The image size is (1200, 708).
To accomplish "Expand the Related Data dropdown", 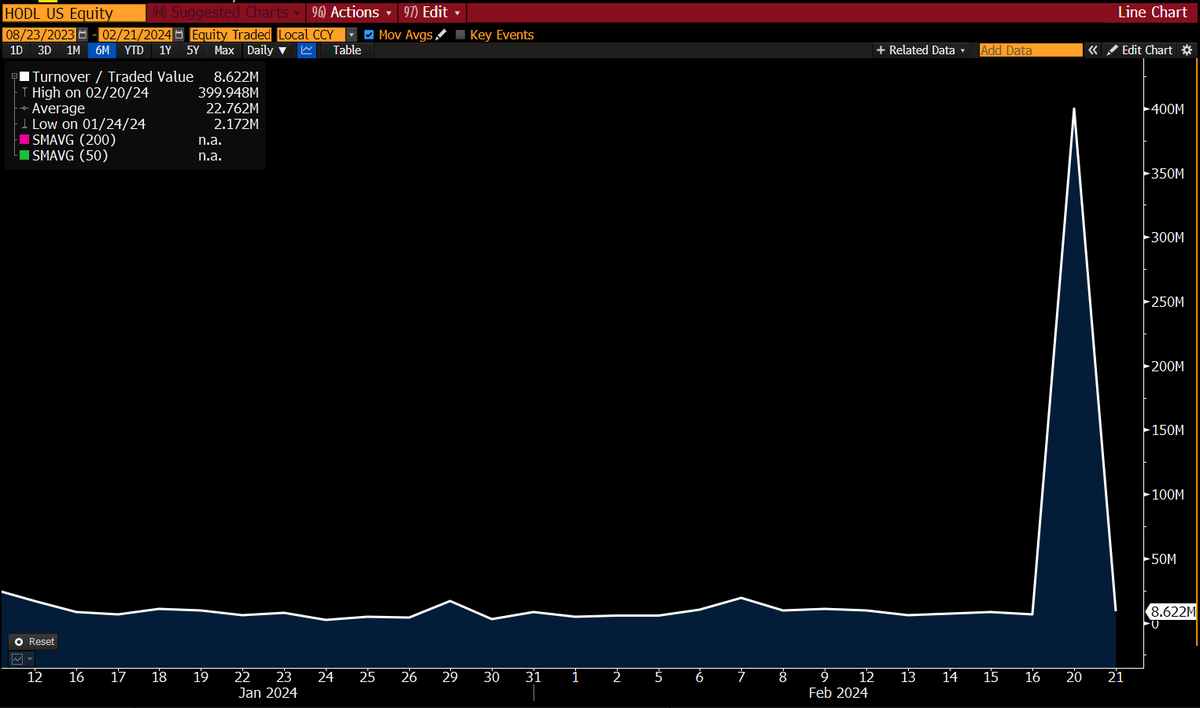I will (x=921, y=50).
